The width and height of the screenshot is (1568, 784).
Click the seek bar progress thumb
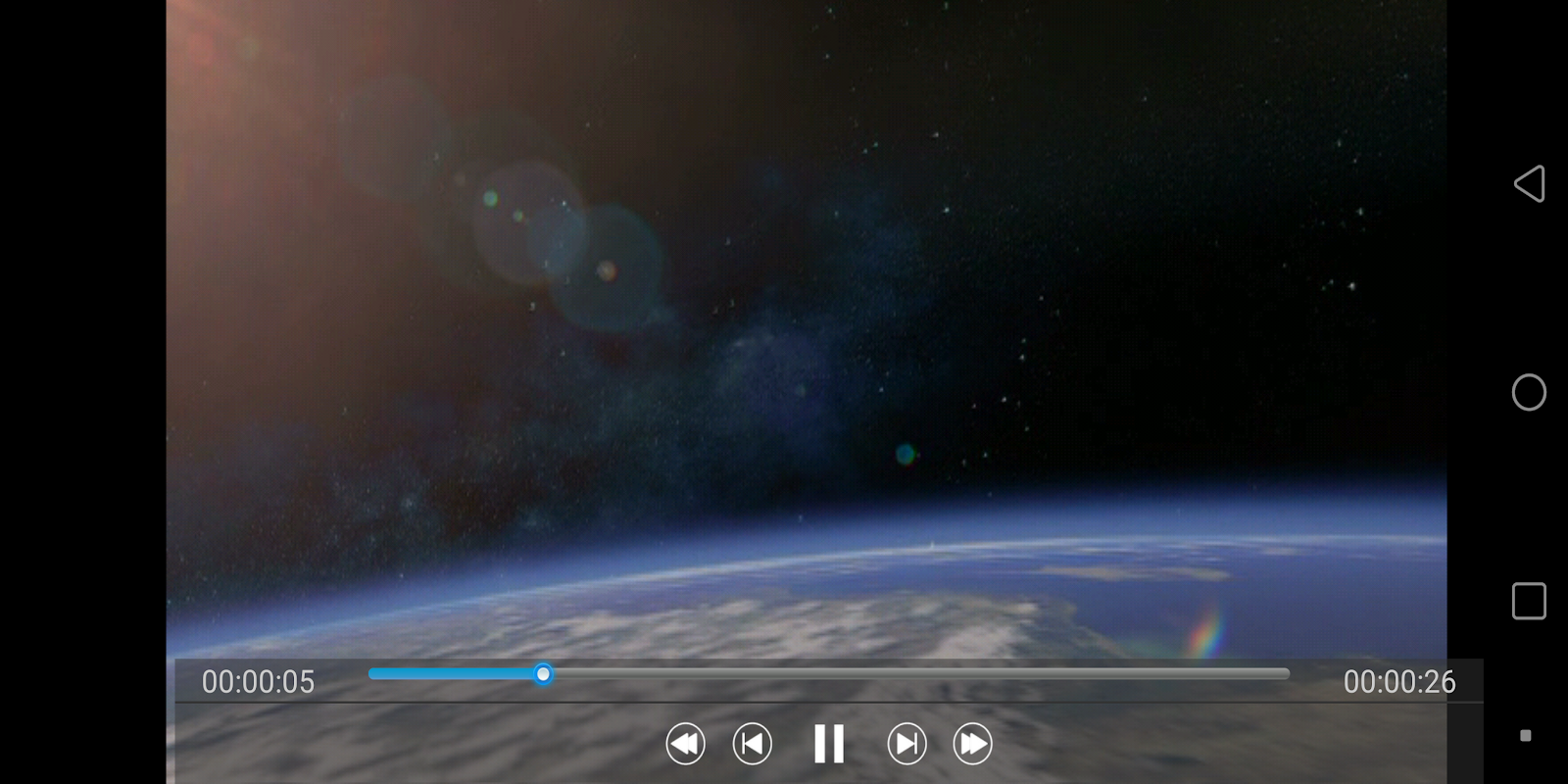tap(543, 674)
